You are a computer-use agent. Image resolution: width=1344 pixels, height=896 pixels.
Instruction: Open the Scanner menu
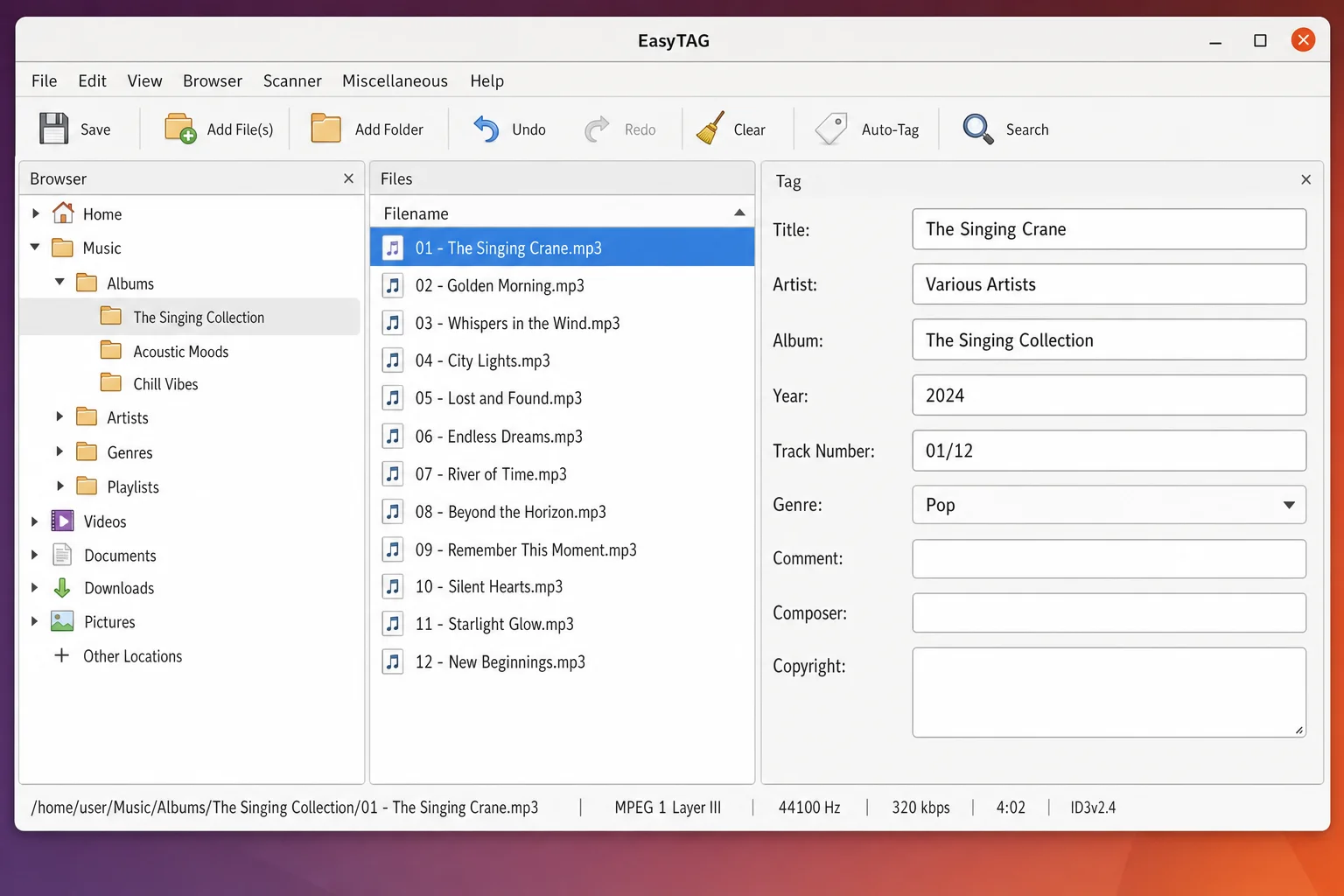coord(292,80)
